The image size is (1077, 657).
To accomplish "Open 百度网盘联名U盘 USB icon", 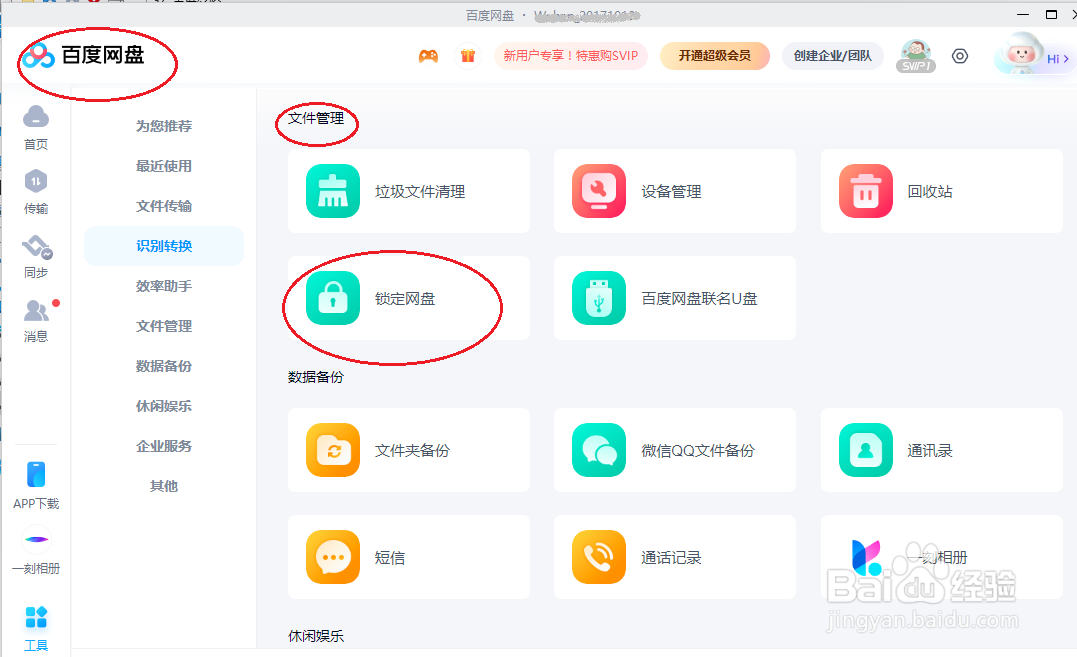I will [x=599, y=298].
